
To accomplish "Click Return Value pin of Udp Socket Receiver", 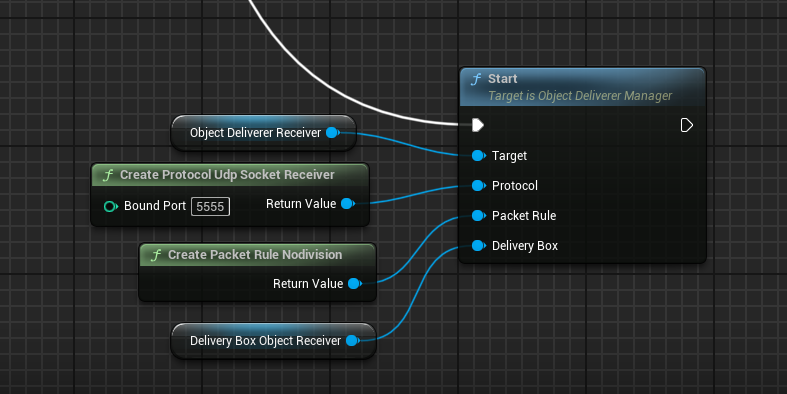I will tap(348, 204).
